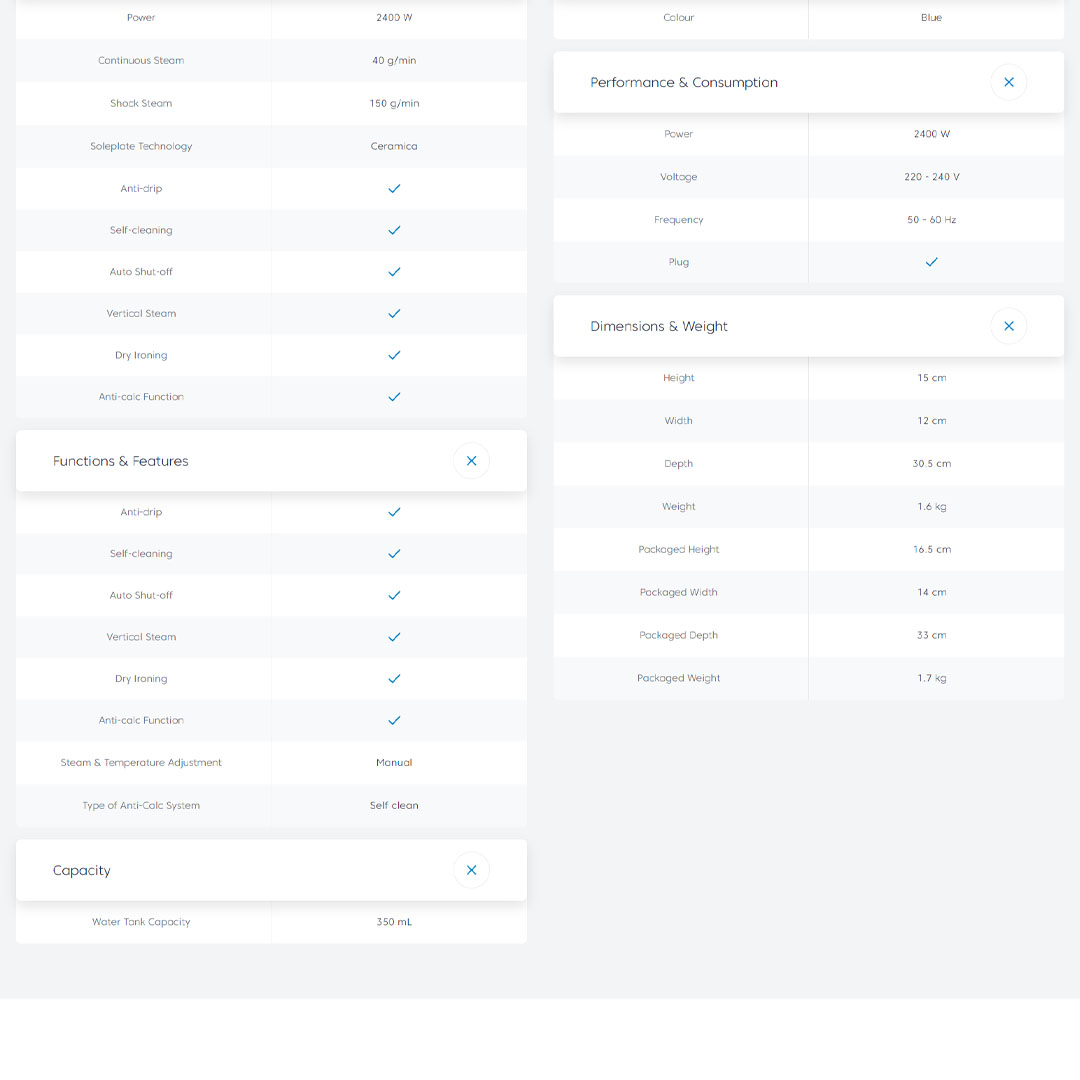Viewport: 1080px width, 1080px height.
Task: Click the Performance & Consumption heading text
Action: coord(684,83)
